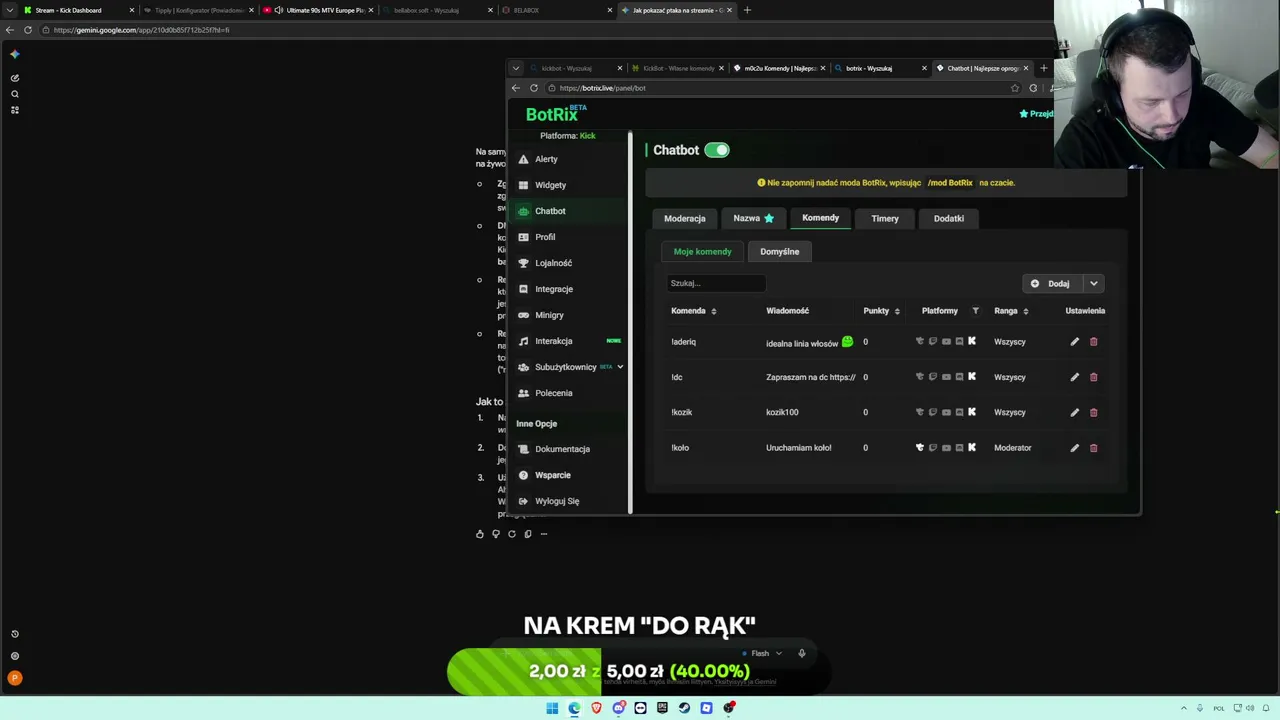The width and height of the screenshot is (1280, 720).
Task: Regenerate the Gemini response
Action: (512, 534)
